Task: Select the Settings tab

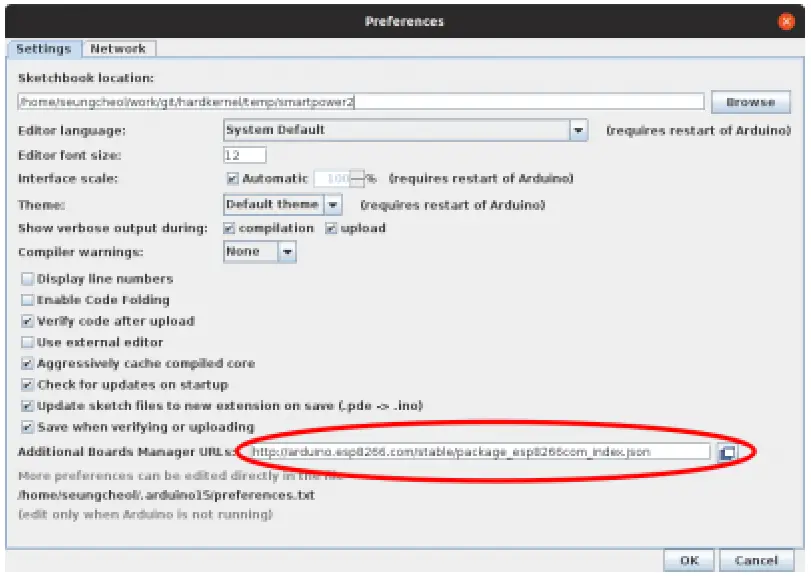Action: pyautogui.click(x=43, y=49)
